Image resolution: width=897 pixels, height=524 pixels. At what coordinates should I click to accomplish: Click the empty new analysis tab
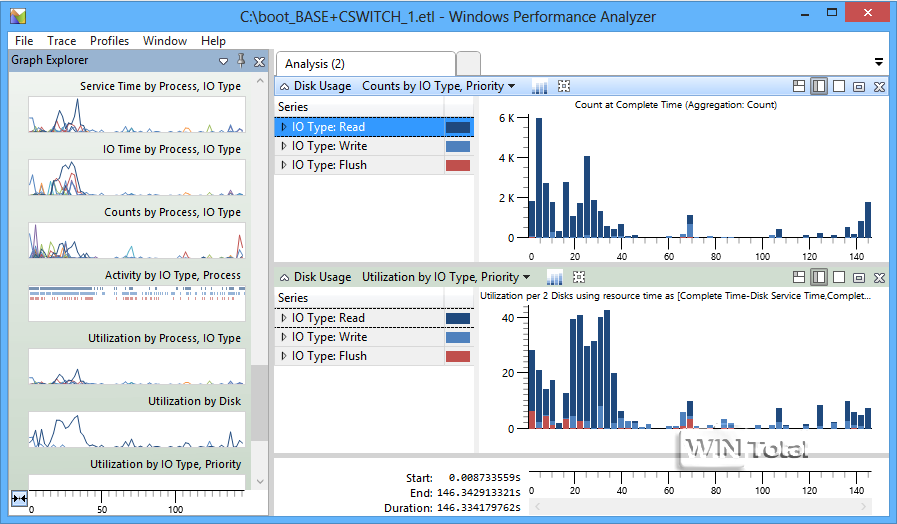pos(469,63)
